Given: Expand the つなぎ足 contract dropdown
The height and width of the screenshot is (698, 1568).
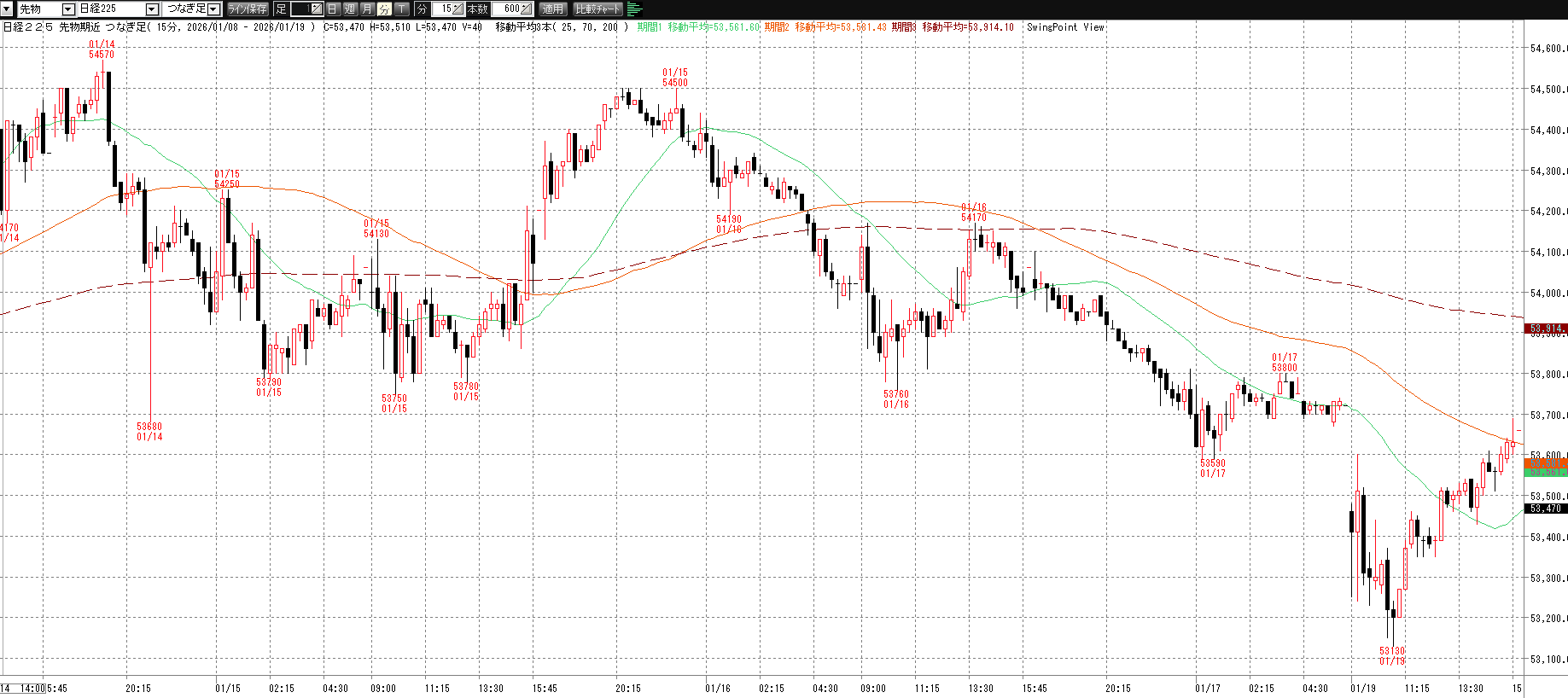Looking at the screenshot, I should 213,9.
